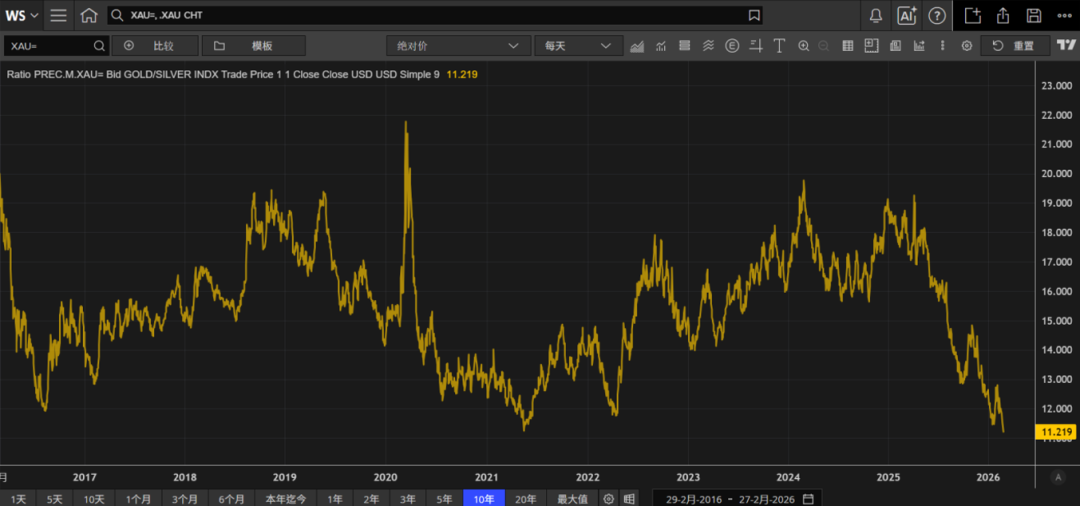Select the text annotation T tool

tap(777, 46)
